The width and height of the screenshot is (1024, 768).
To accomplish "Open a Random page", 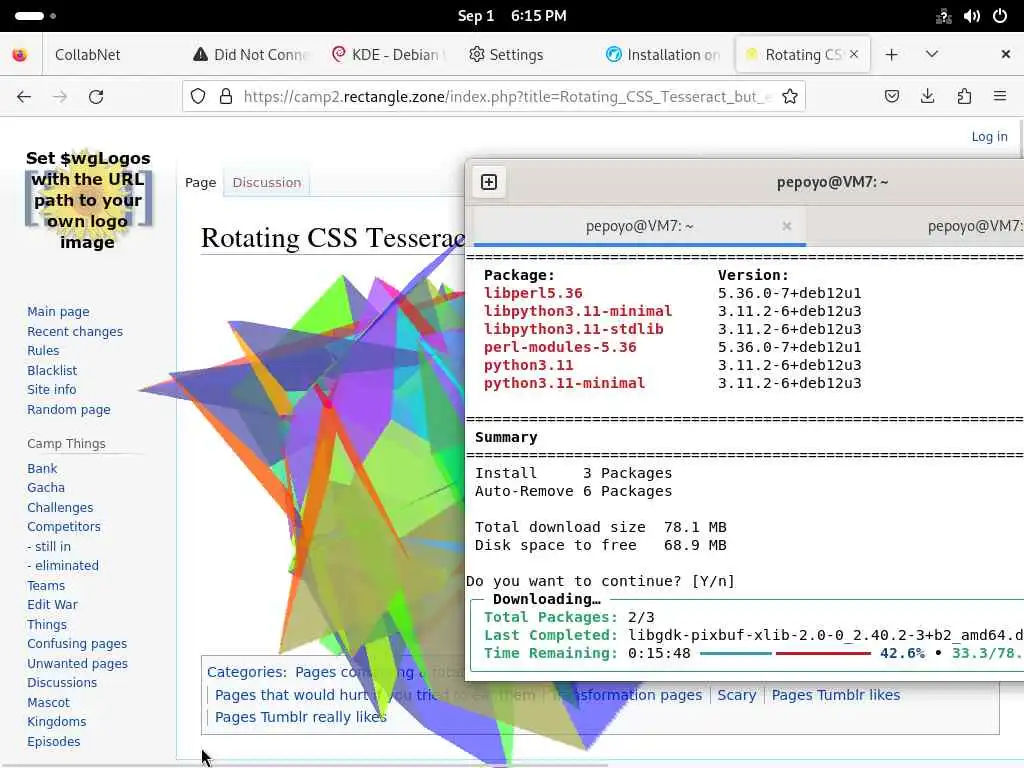I will click(x=69, y=409).
